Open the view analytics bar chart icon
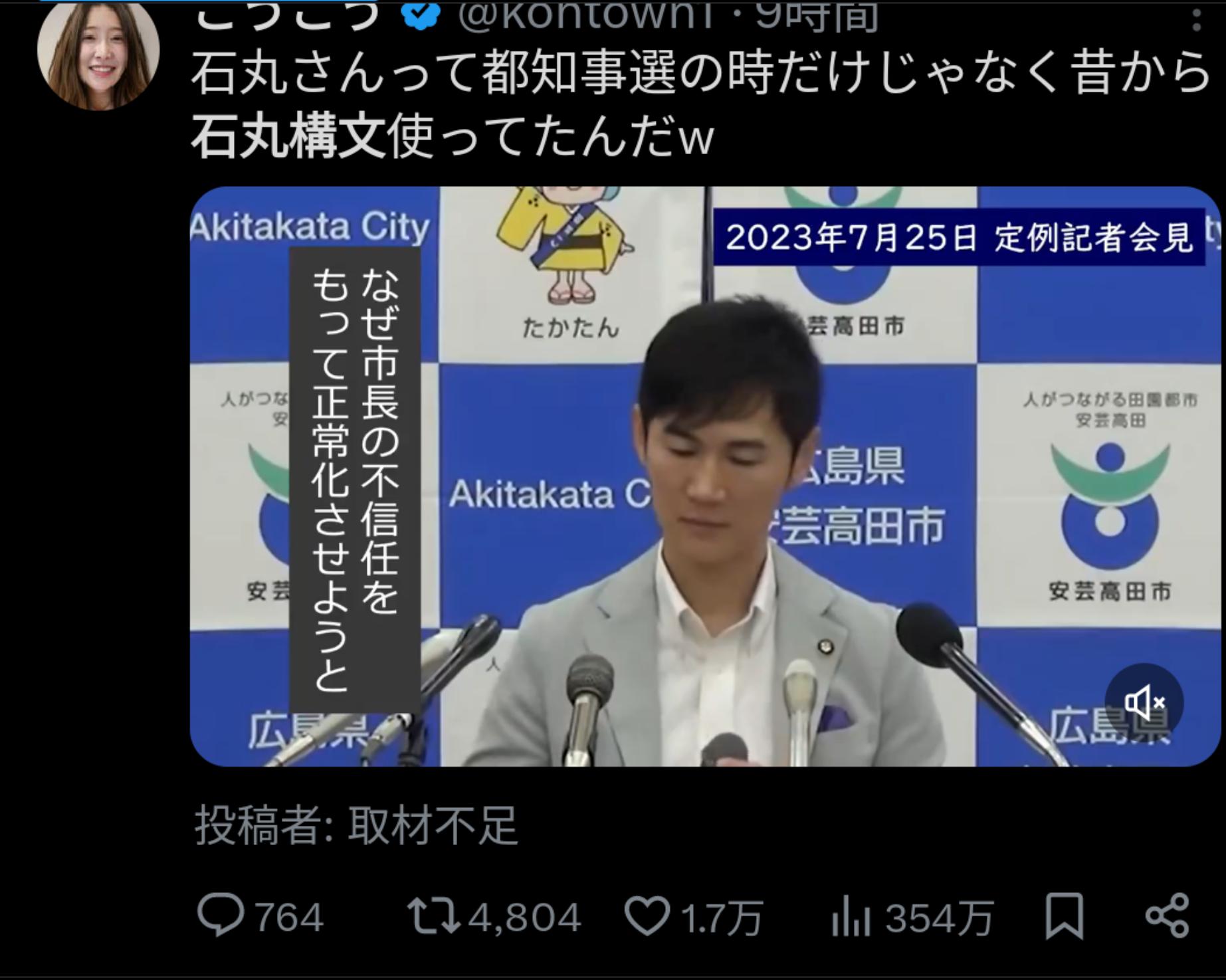This screenshot has width=1226, height=980. click(x=851, y=918)
